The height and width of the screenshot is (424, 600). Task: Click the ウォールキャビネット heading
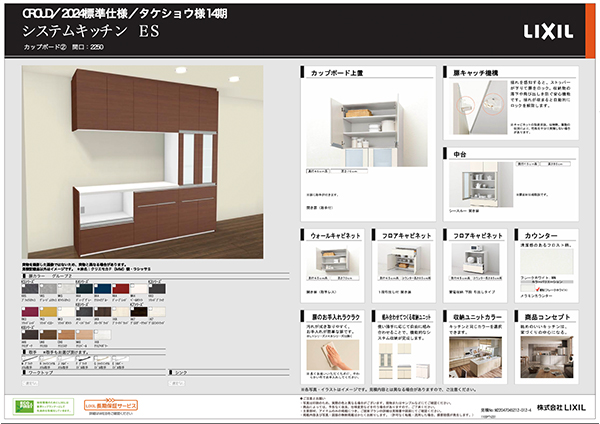[x=335, y=236]
